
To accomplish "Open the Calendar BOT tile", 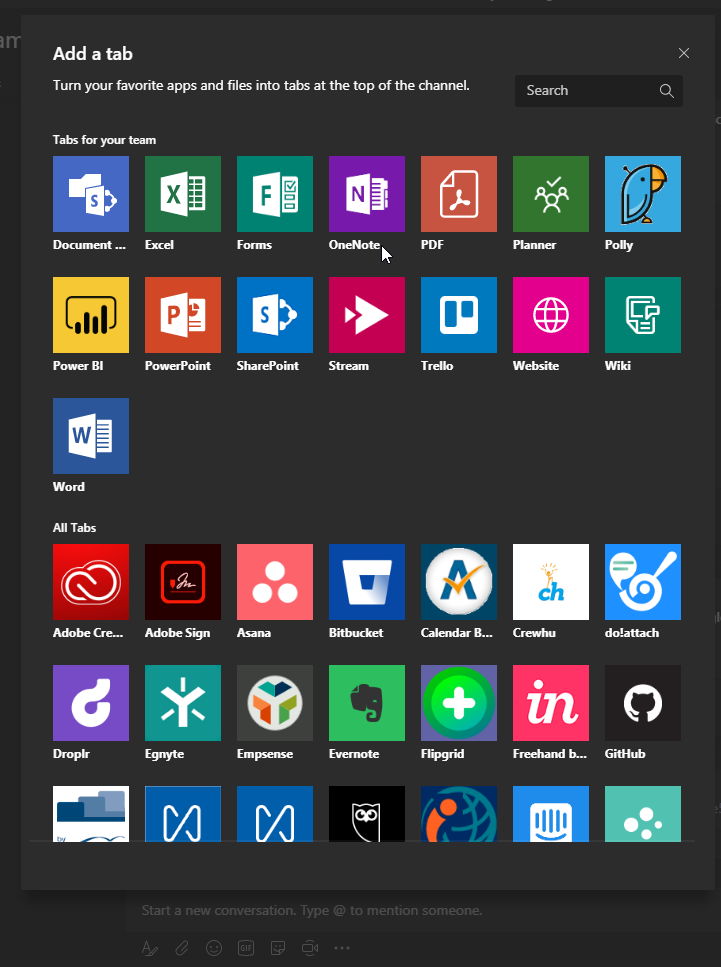I will coord(459,582).
